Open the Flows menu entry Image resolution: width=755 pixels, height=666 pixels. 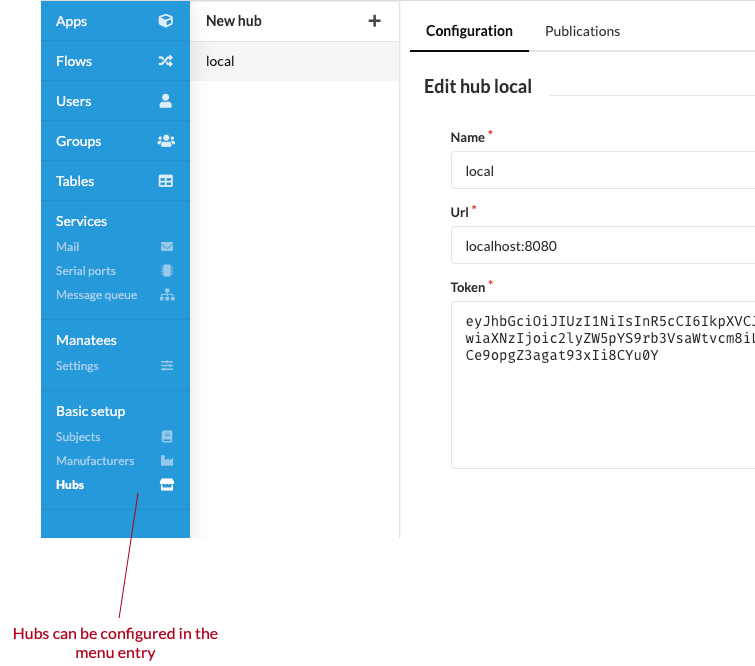click(x=116, y=61)
